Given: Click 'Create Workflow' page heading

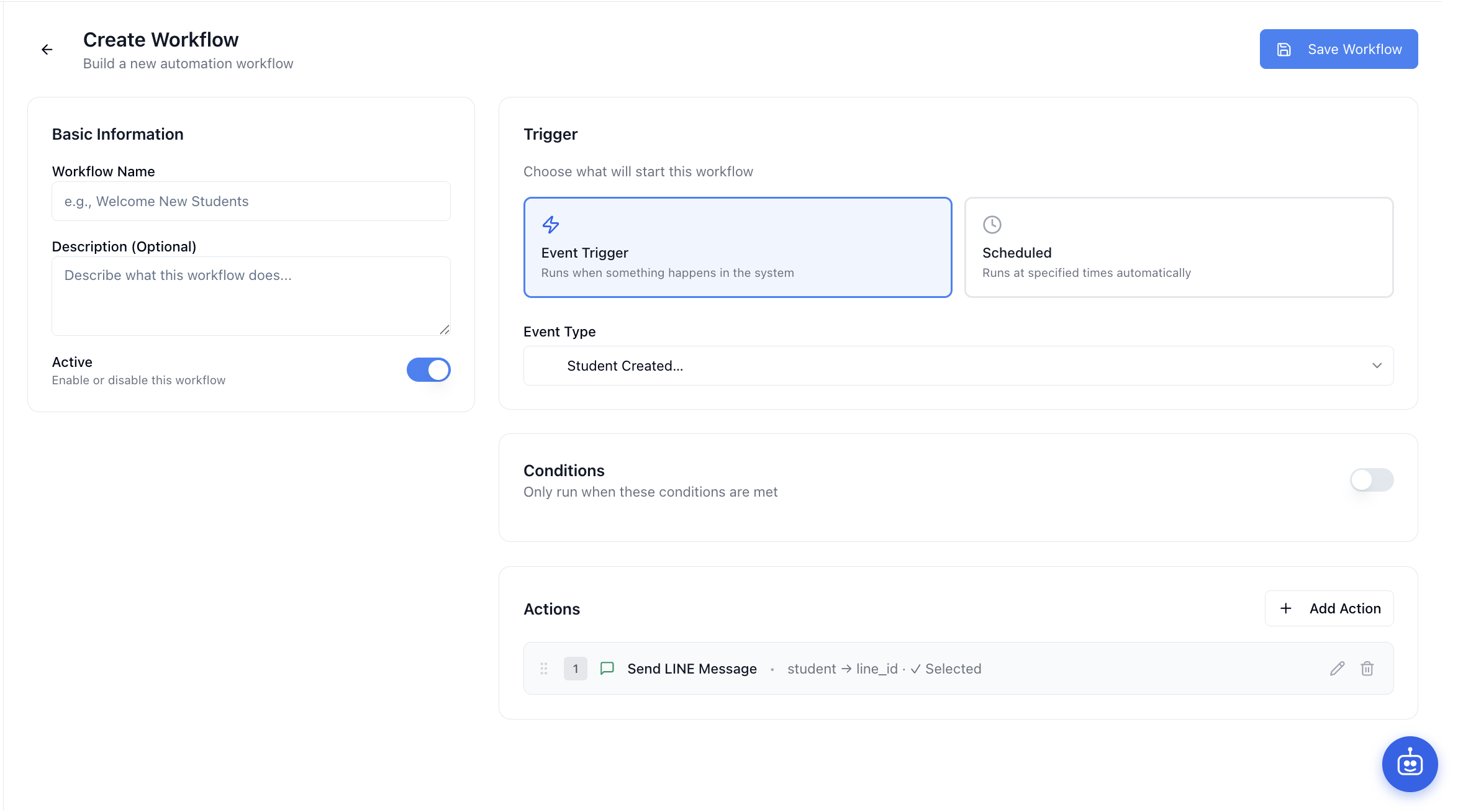Looking at the screenshot, I should (x=161, y=40).
